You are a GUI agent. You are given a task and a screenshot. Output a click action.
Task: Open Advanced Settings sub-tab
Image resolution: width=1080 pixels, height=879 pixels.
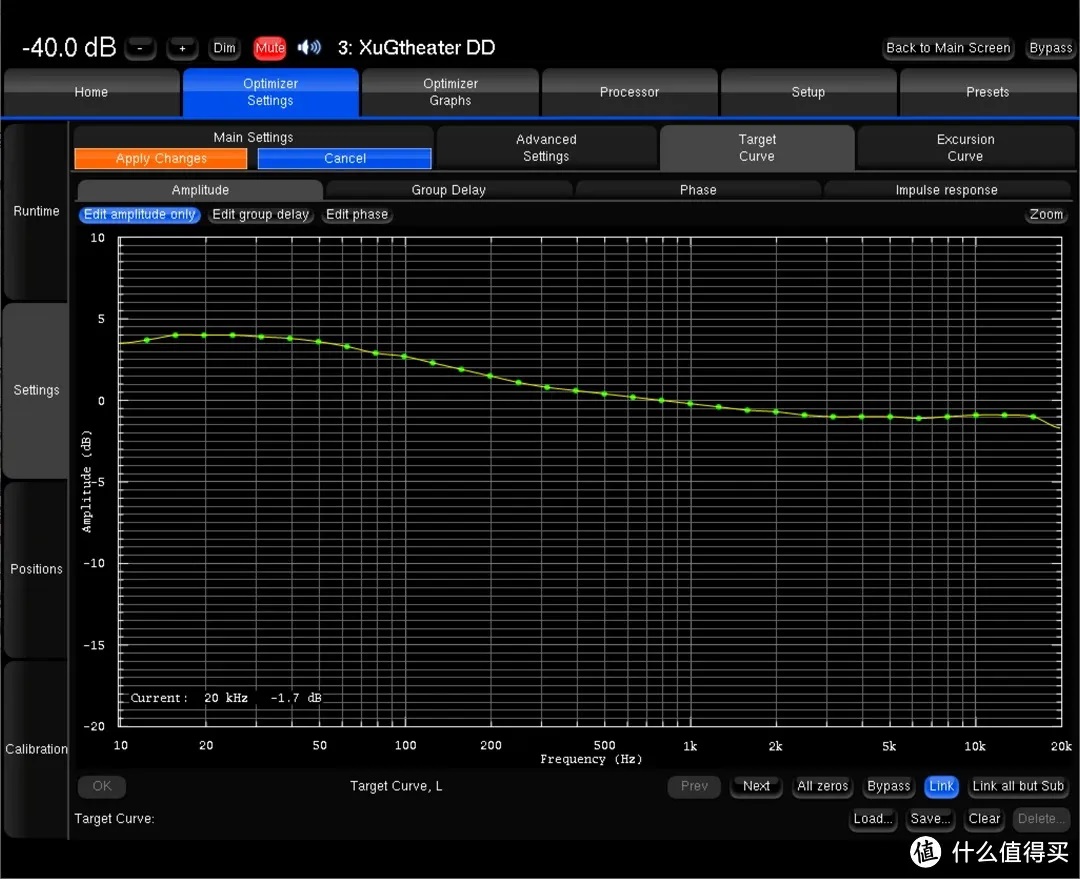(546, 148)
